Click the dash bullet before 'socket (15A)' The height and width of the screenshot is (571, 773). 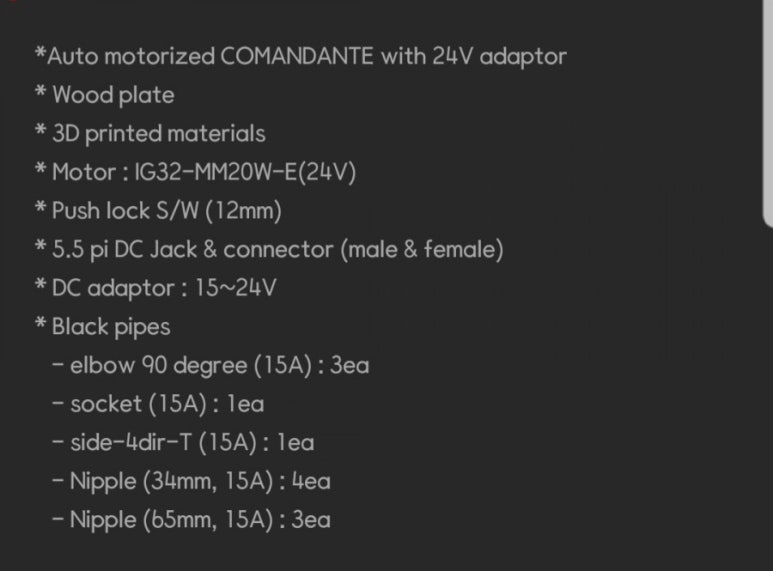click(58, 404)
